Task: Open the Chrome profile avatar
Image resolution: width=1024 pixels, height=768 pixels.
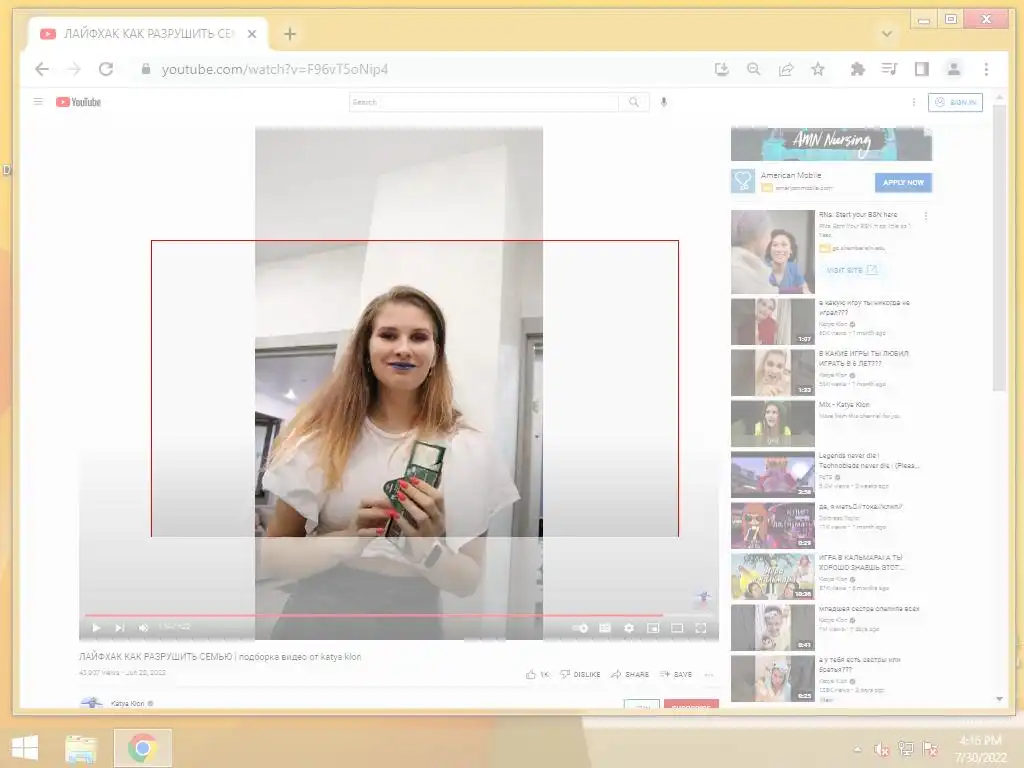Action: click(x=953, y=69)
